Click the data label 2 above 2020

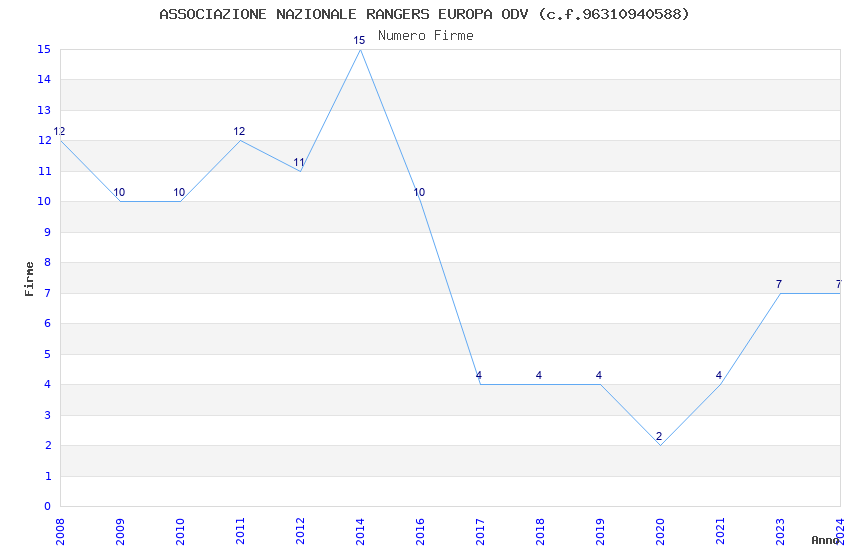click(x=659, y=436)
